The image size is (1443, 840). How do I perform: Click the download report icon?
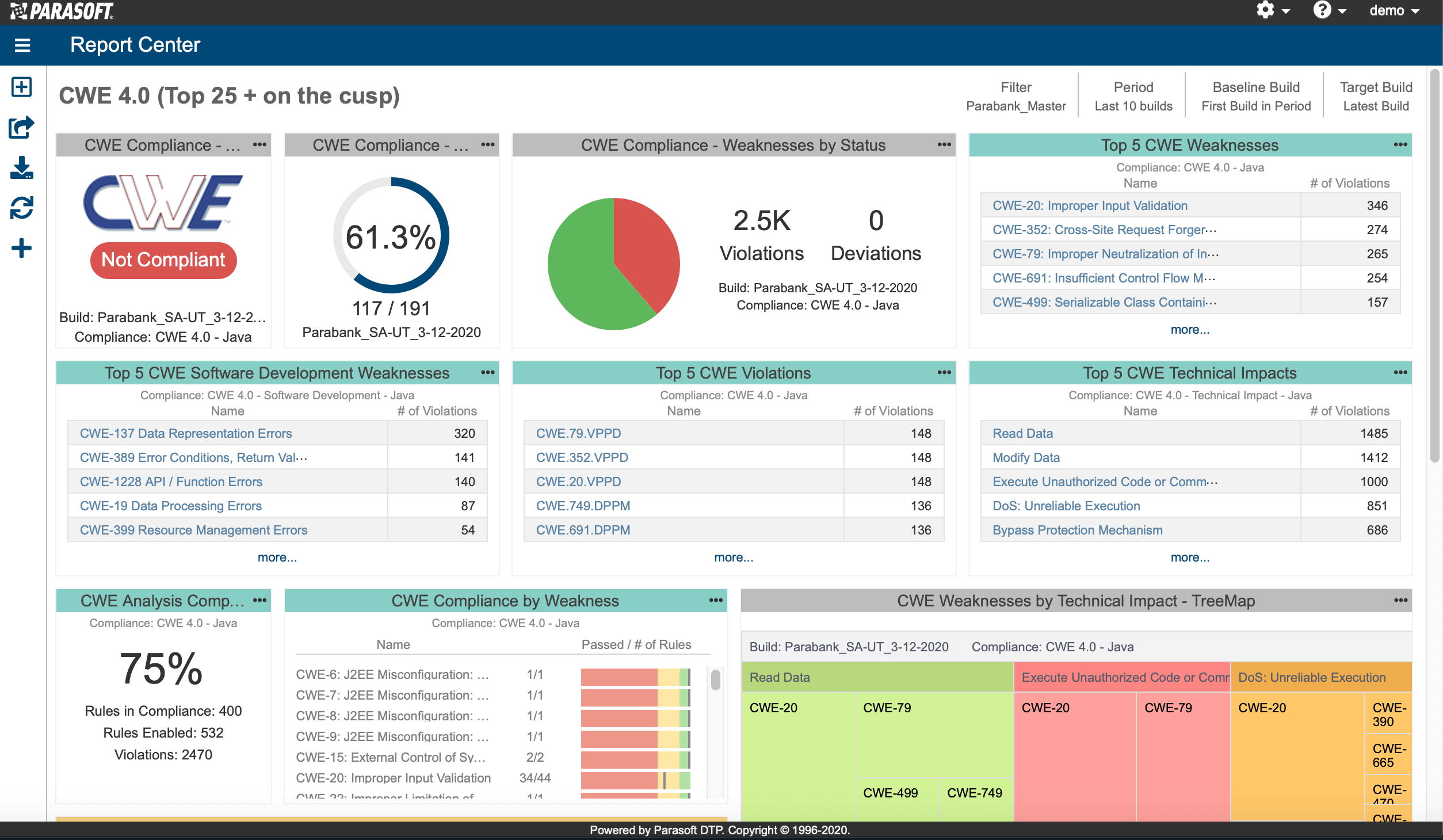[x=21, y=168]
